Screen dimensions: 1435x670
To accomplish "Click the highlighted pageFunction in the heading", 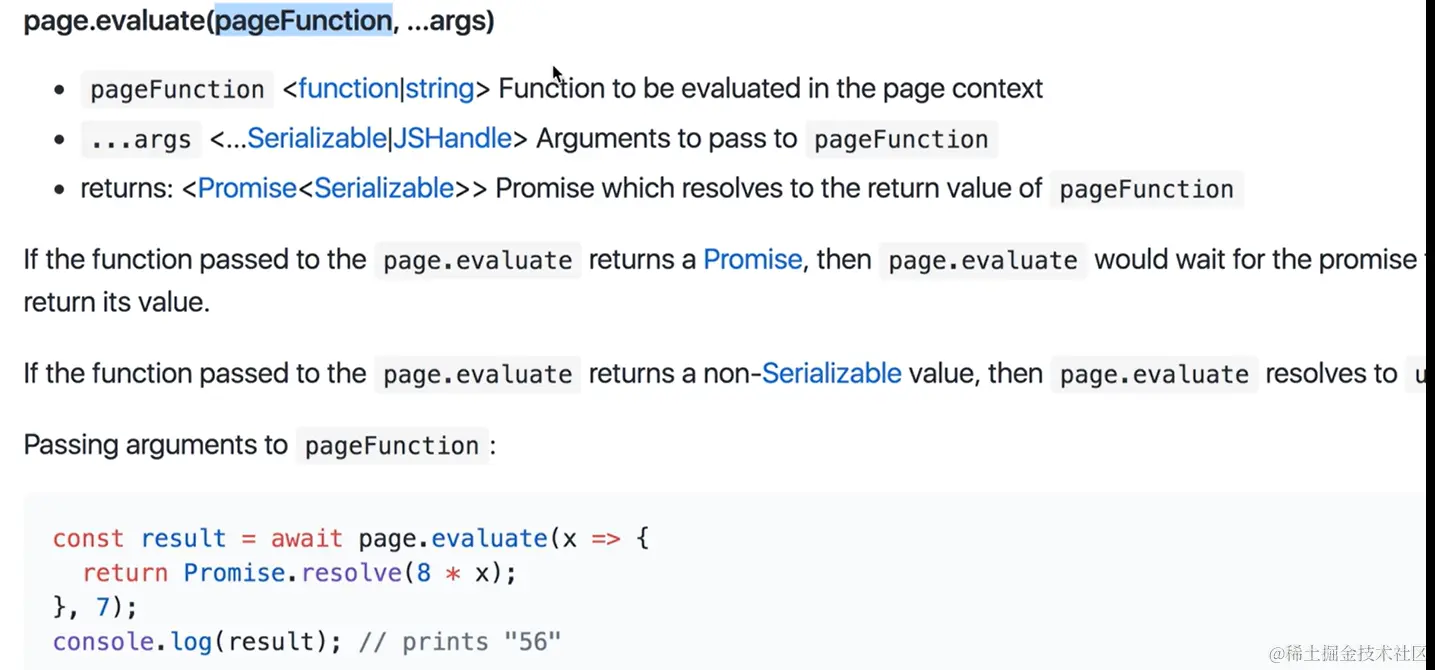I will click(303, 21).
